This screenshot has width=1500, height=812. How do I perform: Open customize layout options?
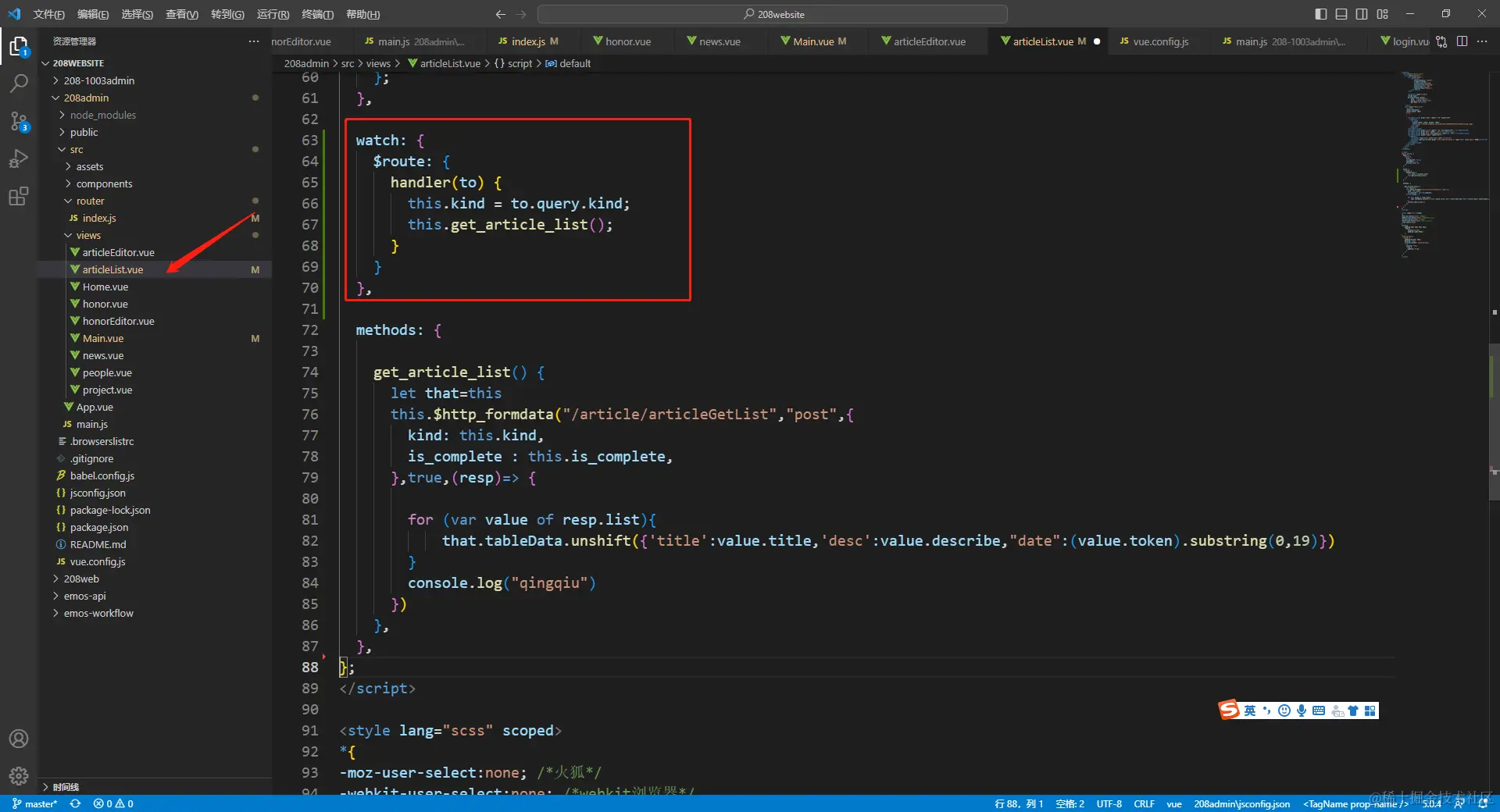1383,14
